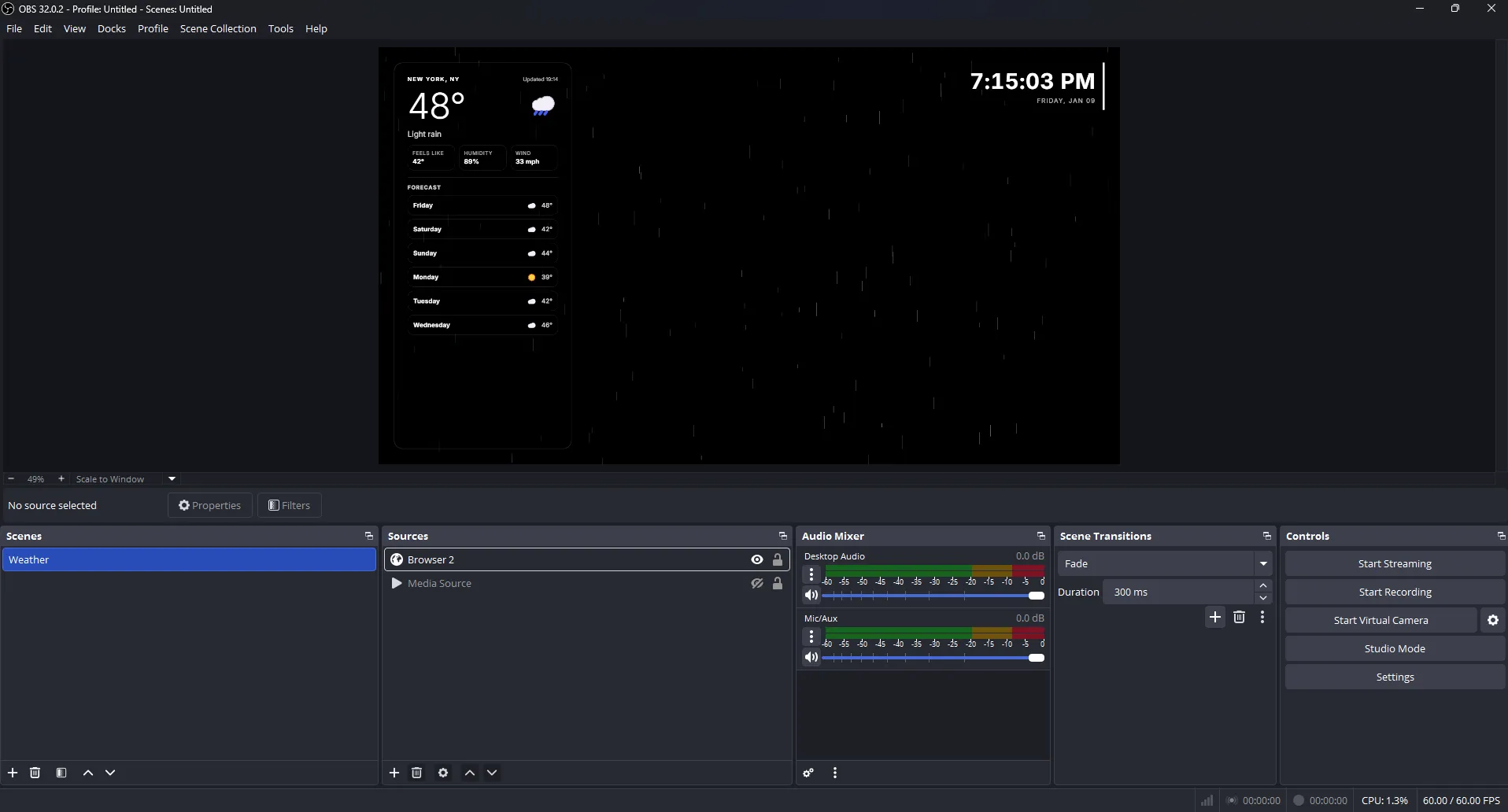Open scene filters icon below Scenes panel
Image resolution: width=1508 pixels, height=812 pixels.
pos(61,773)
